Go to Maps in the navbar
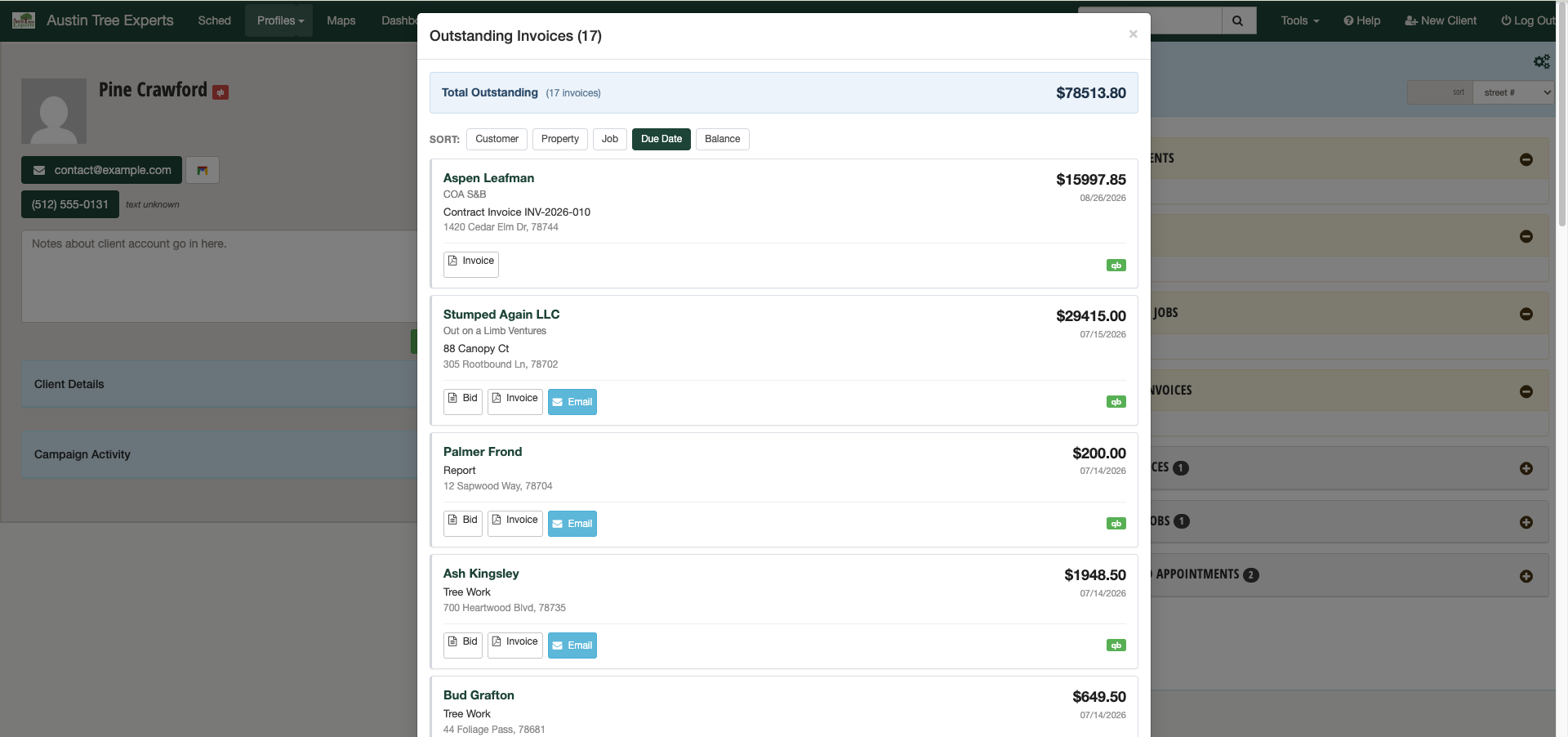This screenshot has width=1568, height=737. click(341, 20)
